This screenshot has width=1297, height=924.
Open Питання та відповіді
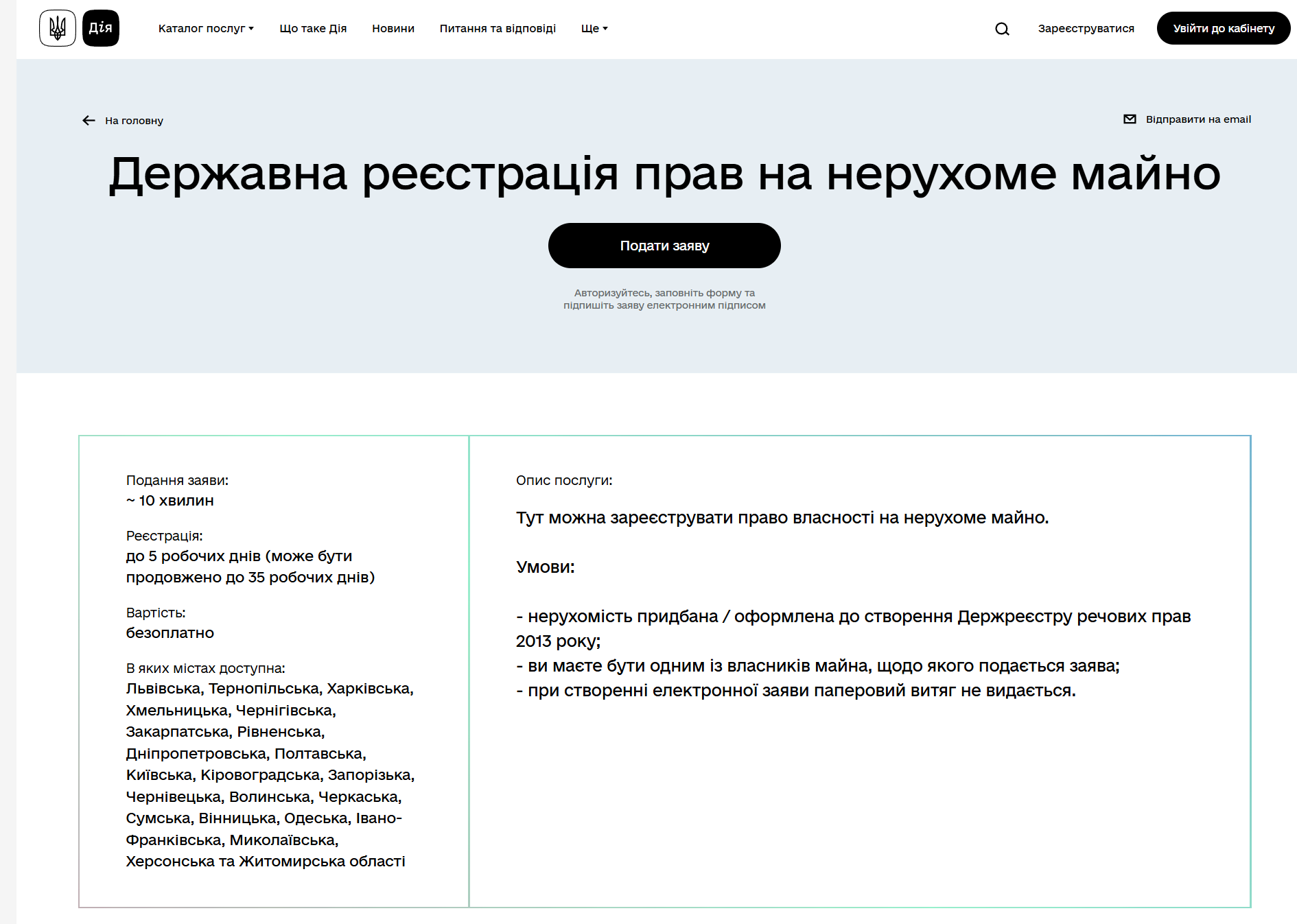[498, 29]
